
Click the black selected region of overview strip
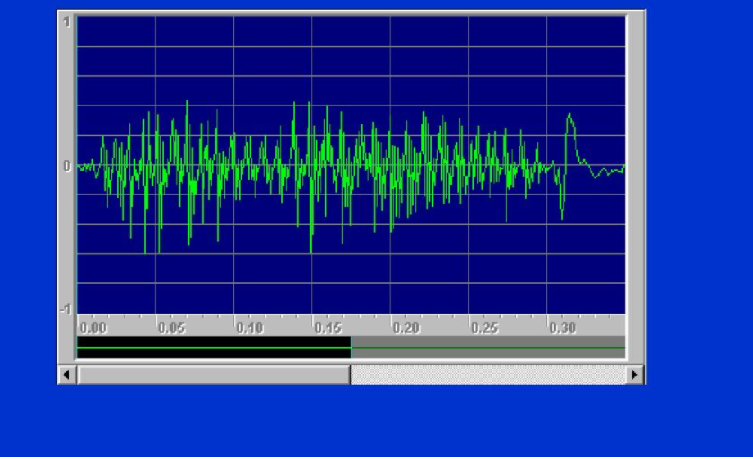(214, 347)
